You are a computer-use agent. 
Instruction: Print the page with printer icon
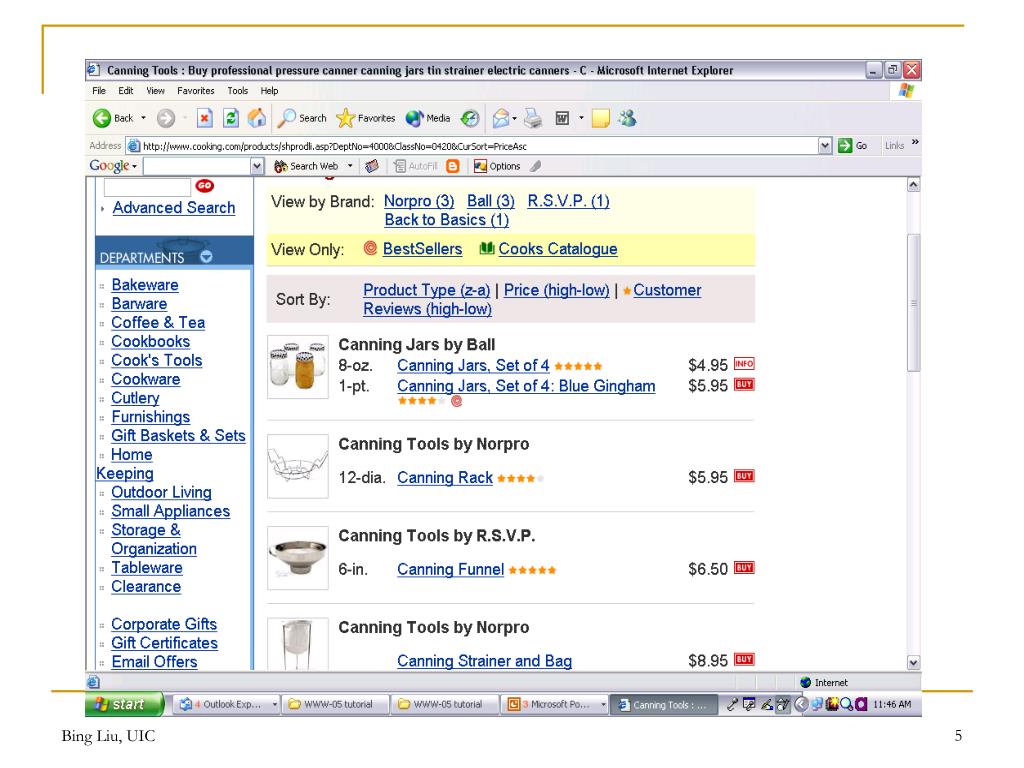(533, 118)
